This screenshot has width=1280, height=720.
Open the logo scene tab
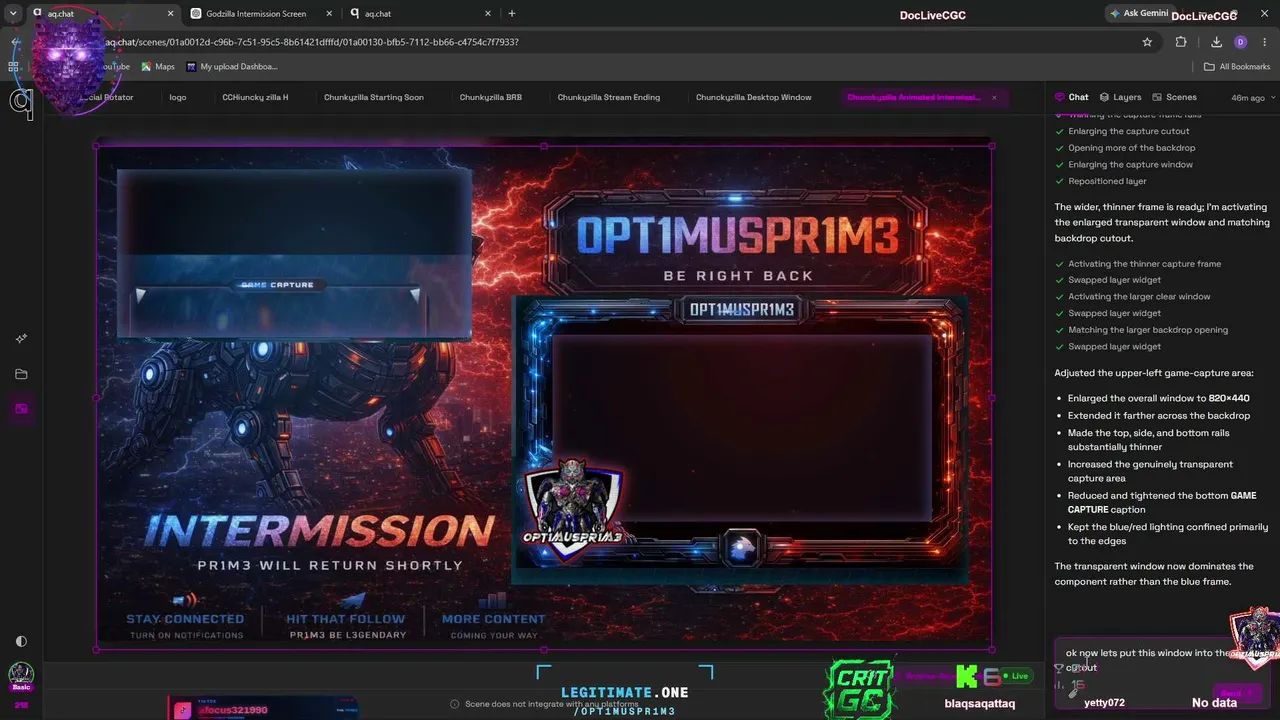(x=178, y=97)
